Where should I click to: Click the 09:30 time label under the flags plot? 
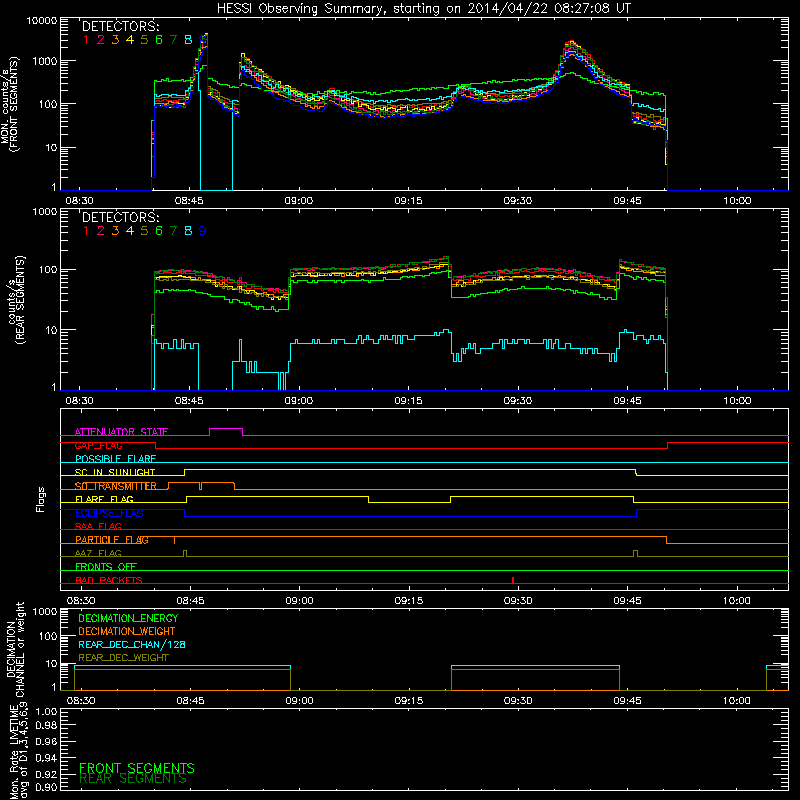click(518, 601)
